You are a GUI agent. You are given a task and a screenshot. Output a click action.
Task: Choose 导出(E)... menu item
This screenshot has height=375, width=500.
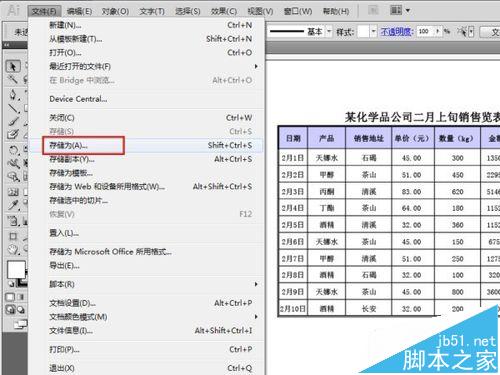(x=147, y=266)
